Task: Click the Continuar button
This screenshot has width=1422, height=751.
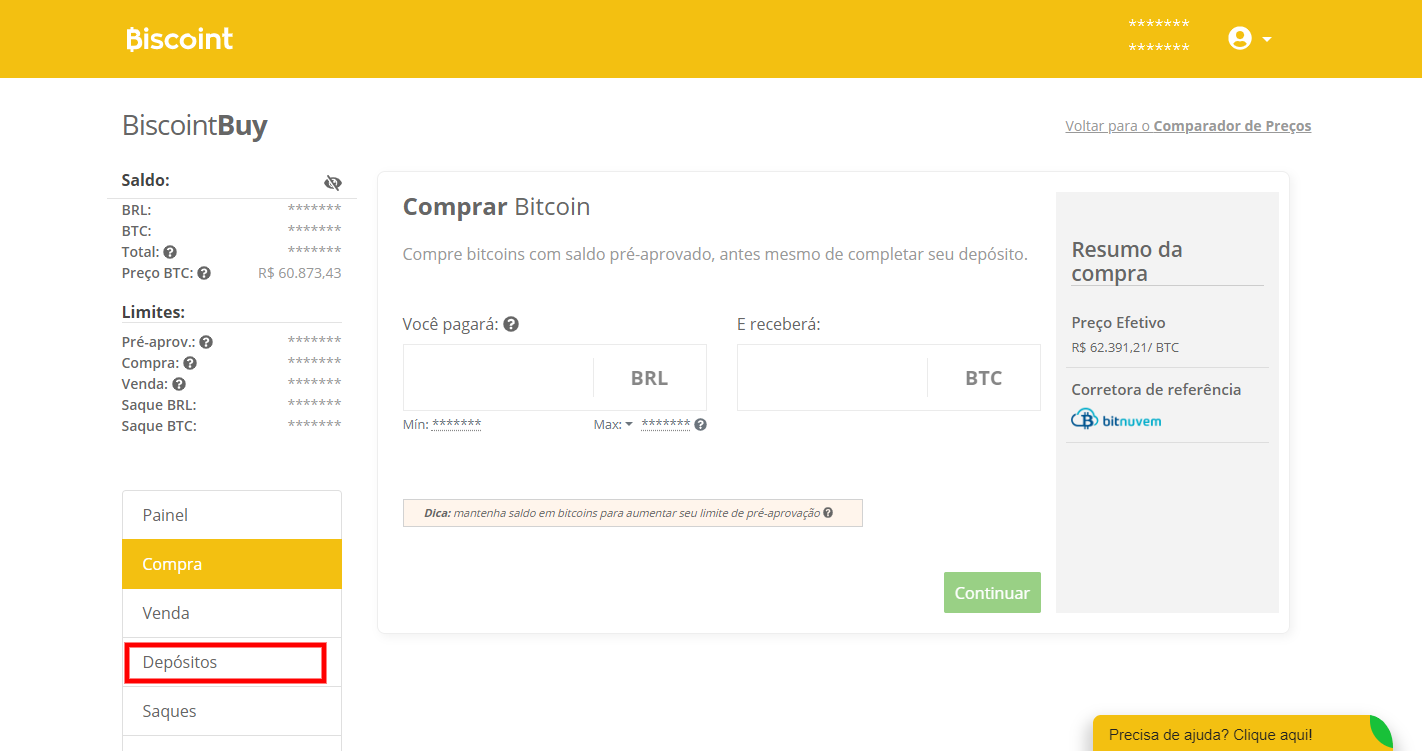Action: pyautogui.click(x=992, y=593)
